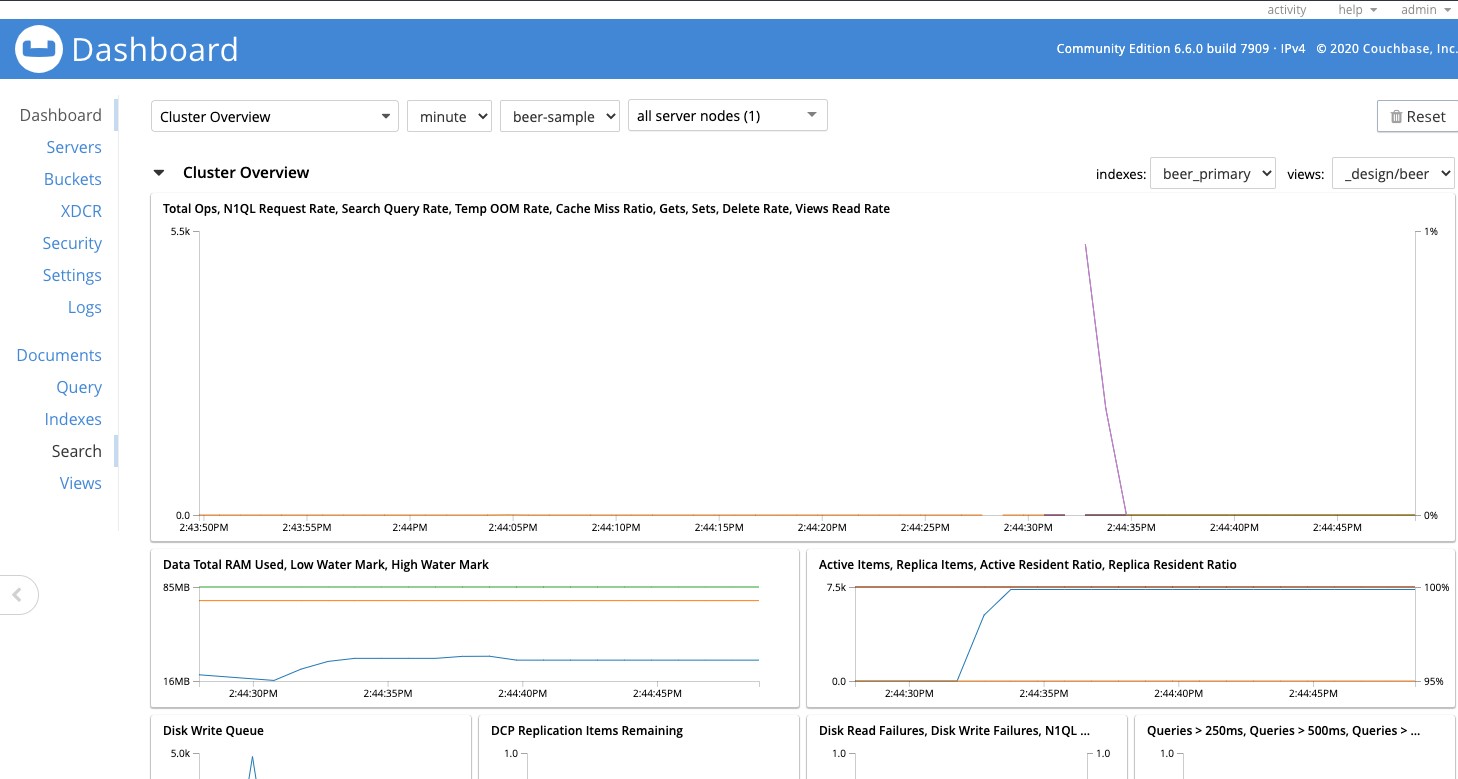1458x779 pixels.
Task: Go to the XDCR section
Action: click(x=81, y=211)
